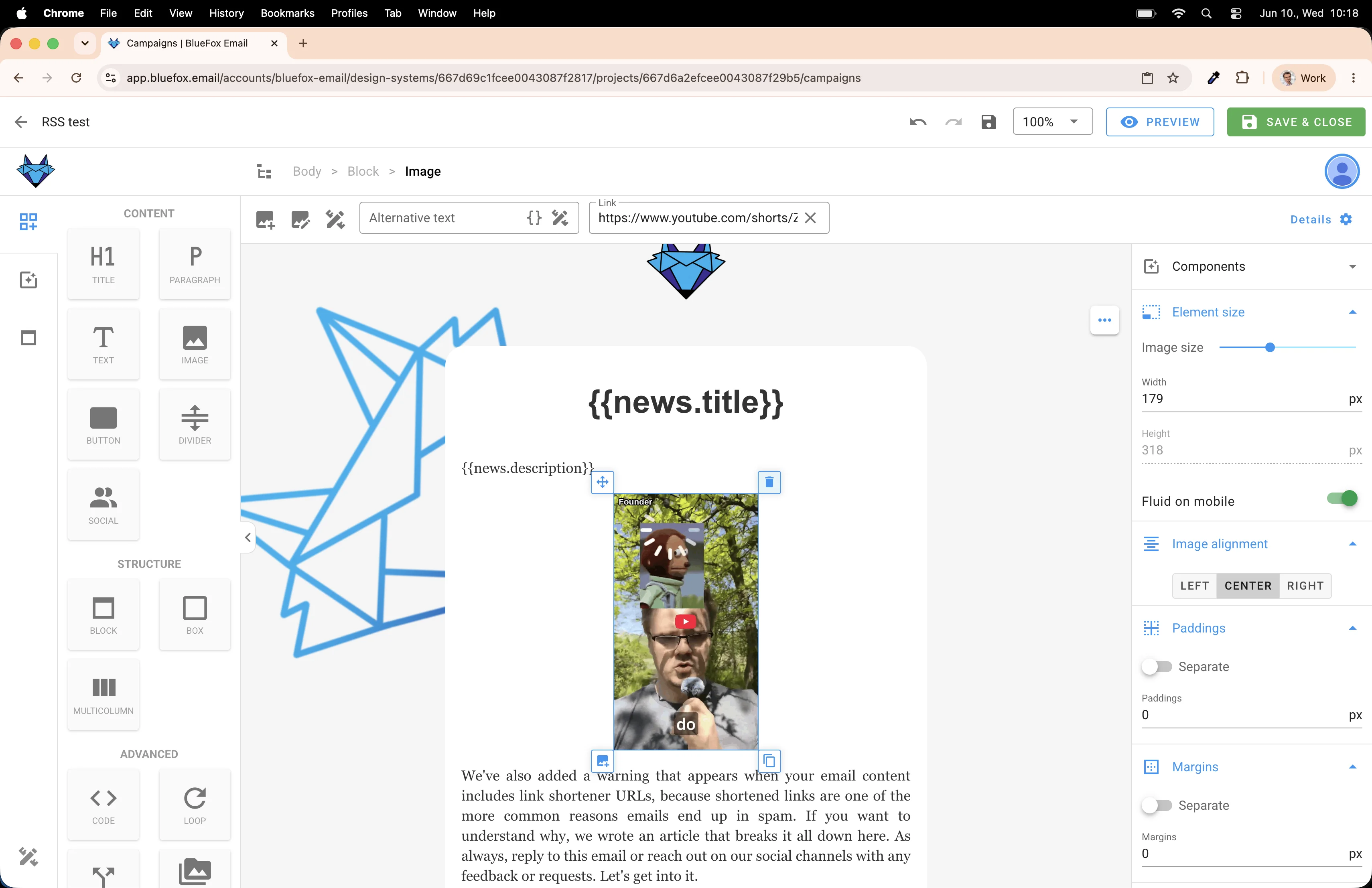Clear the Link field with X

810,218
